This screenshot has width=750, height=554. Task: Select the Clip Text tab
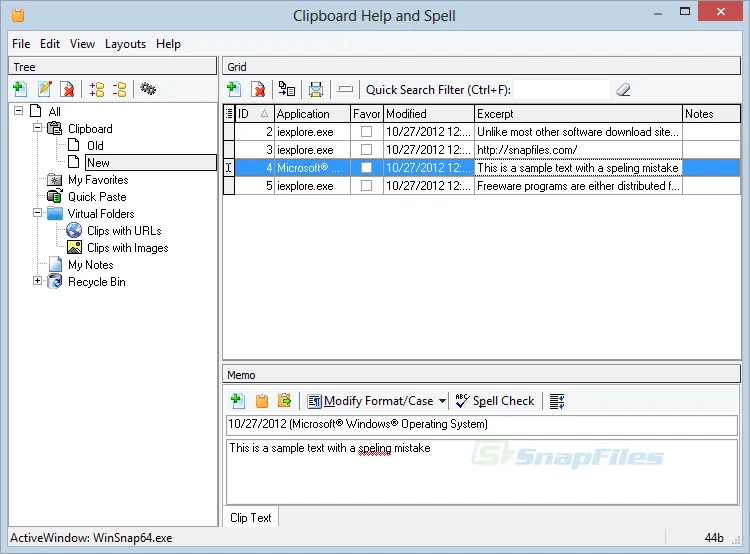pos(251,518)
